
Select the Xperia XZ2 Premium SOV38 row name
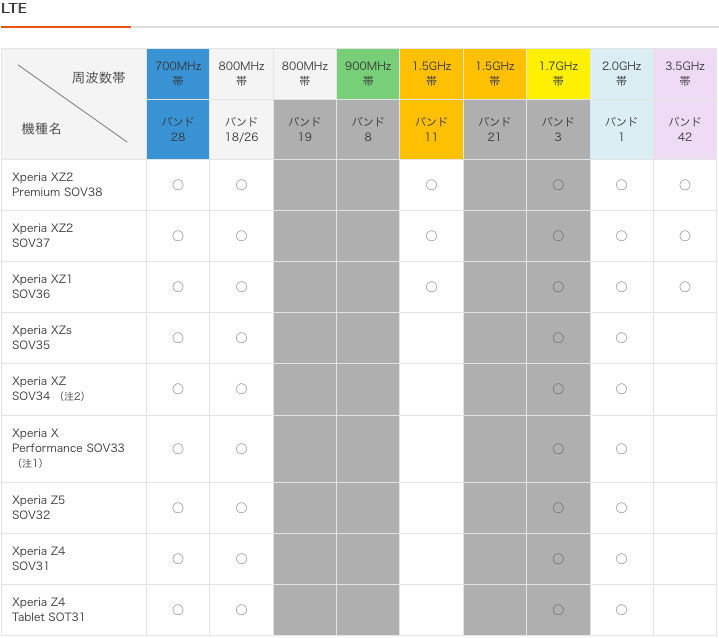coord(57,184)
